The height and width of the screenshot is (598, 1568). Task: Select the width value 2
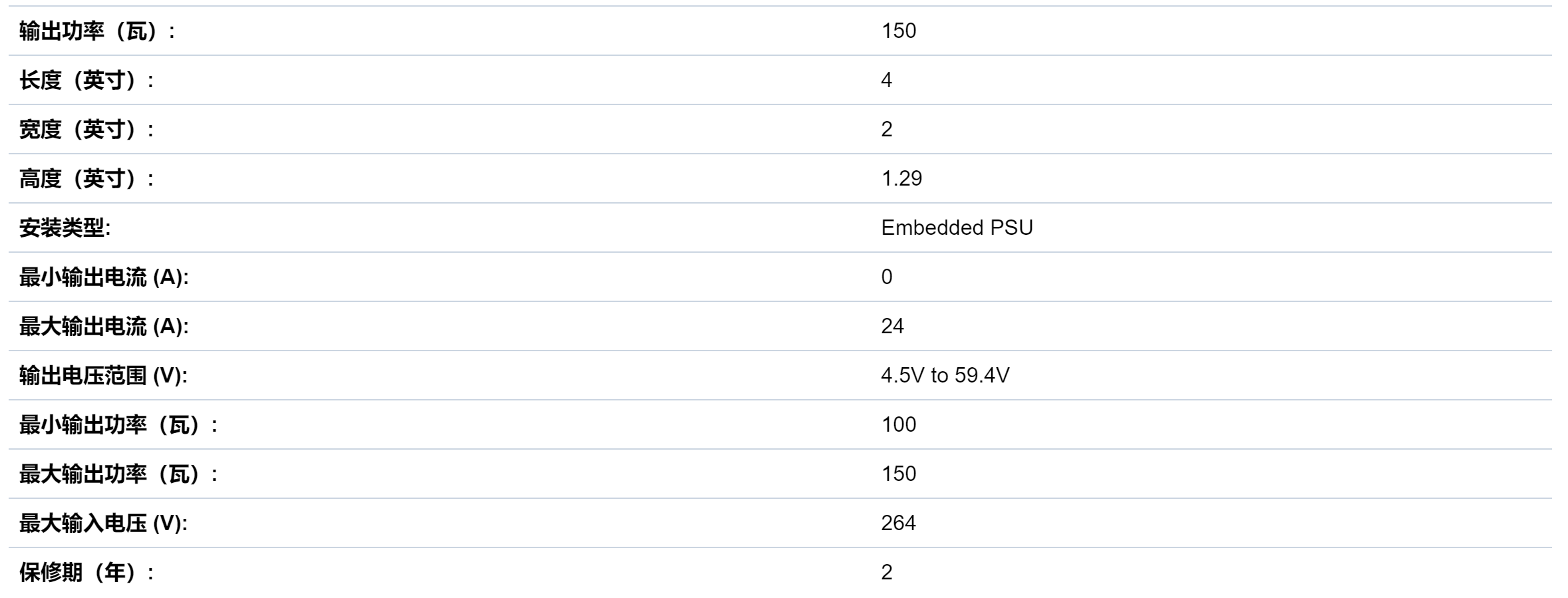tap(887, 129)
